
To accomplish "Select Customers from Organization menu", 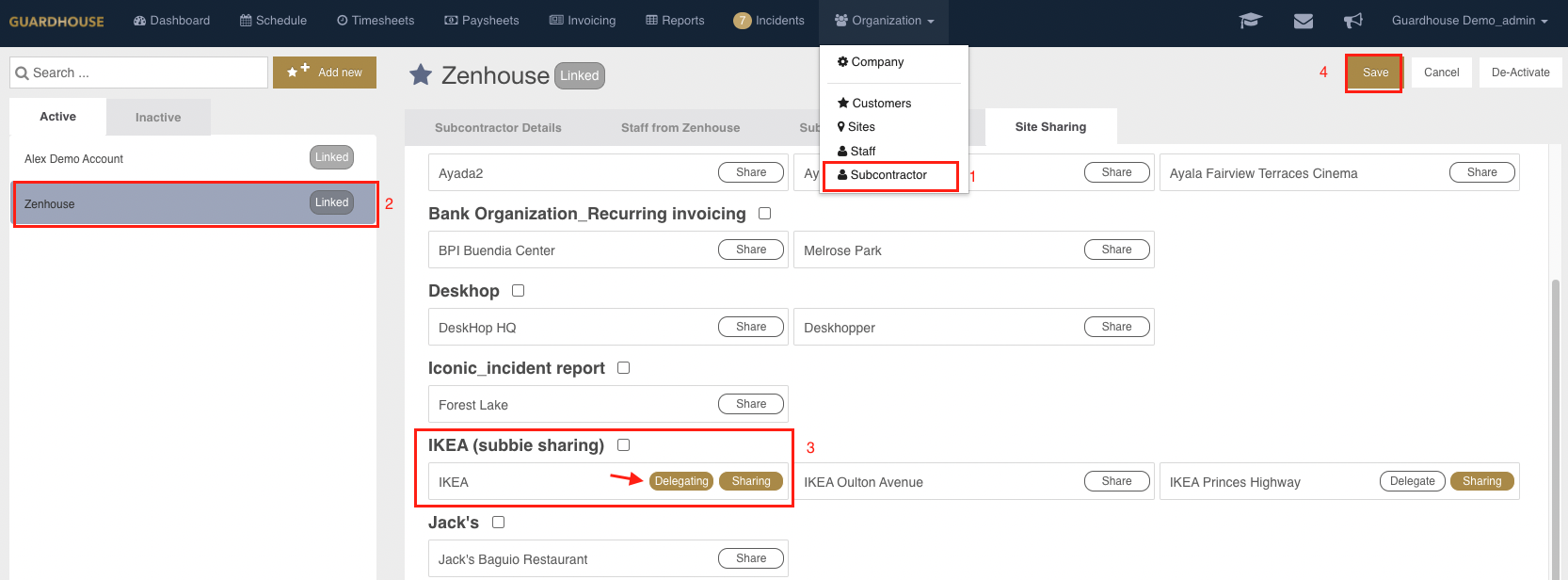I will tap(874, 104).
